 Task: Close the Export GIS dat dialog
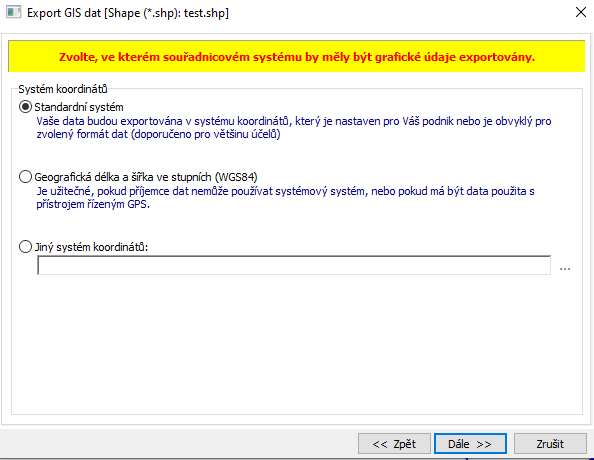point(580,12)
